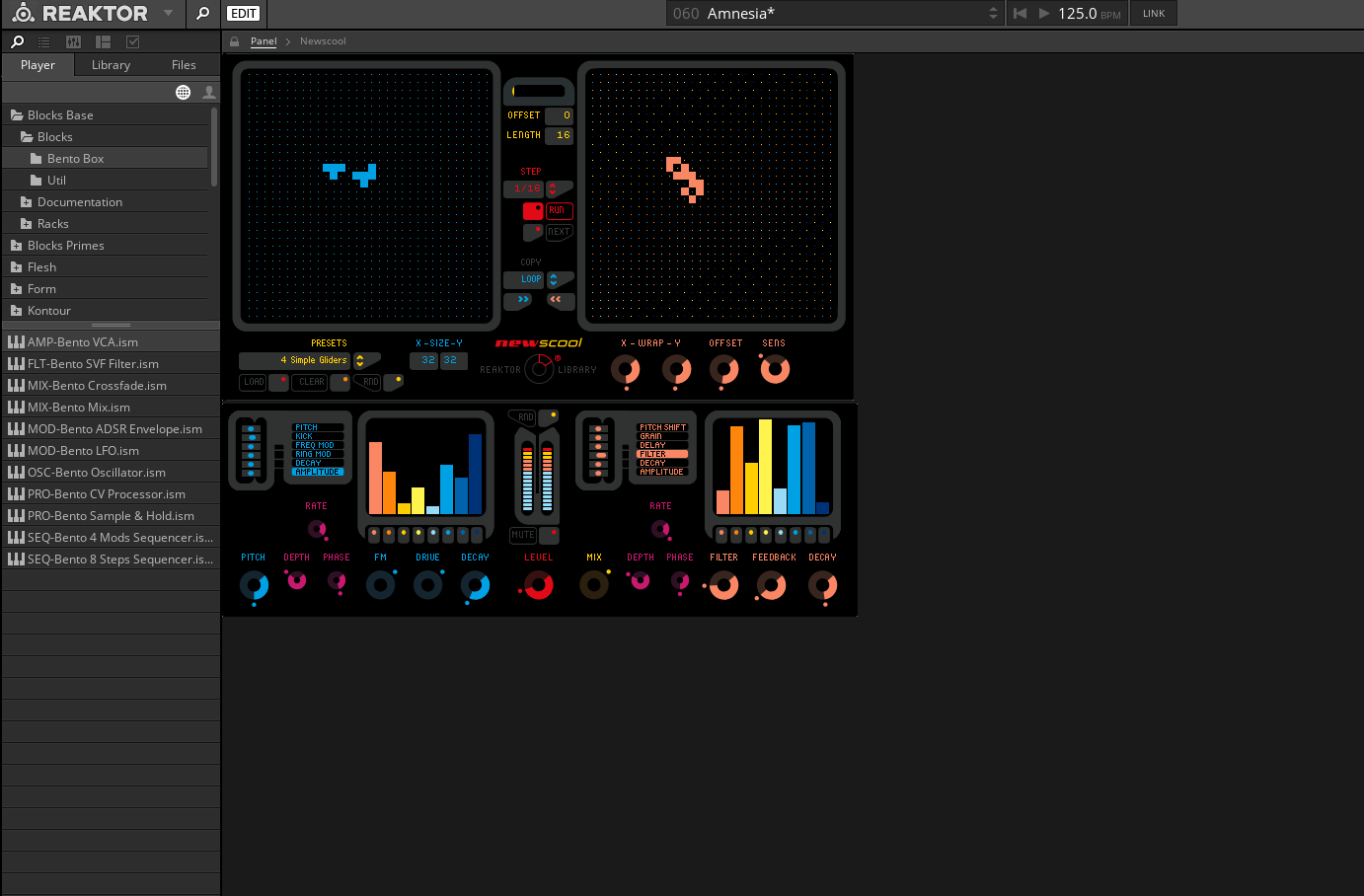Collapse the Blocks Base folder
This screenshot has height=896, width=1364.
106,115
